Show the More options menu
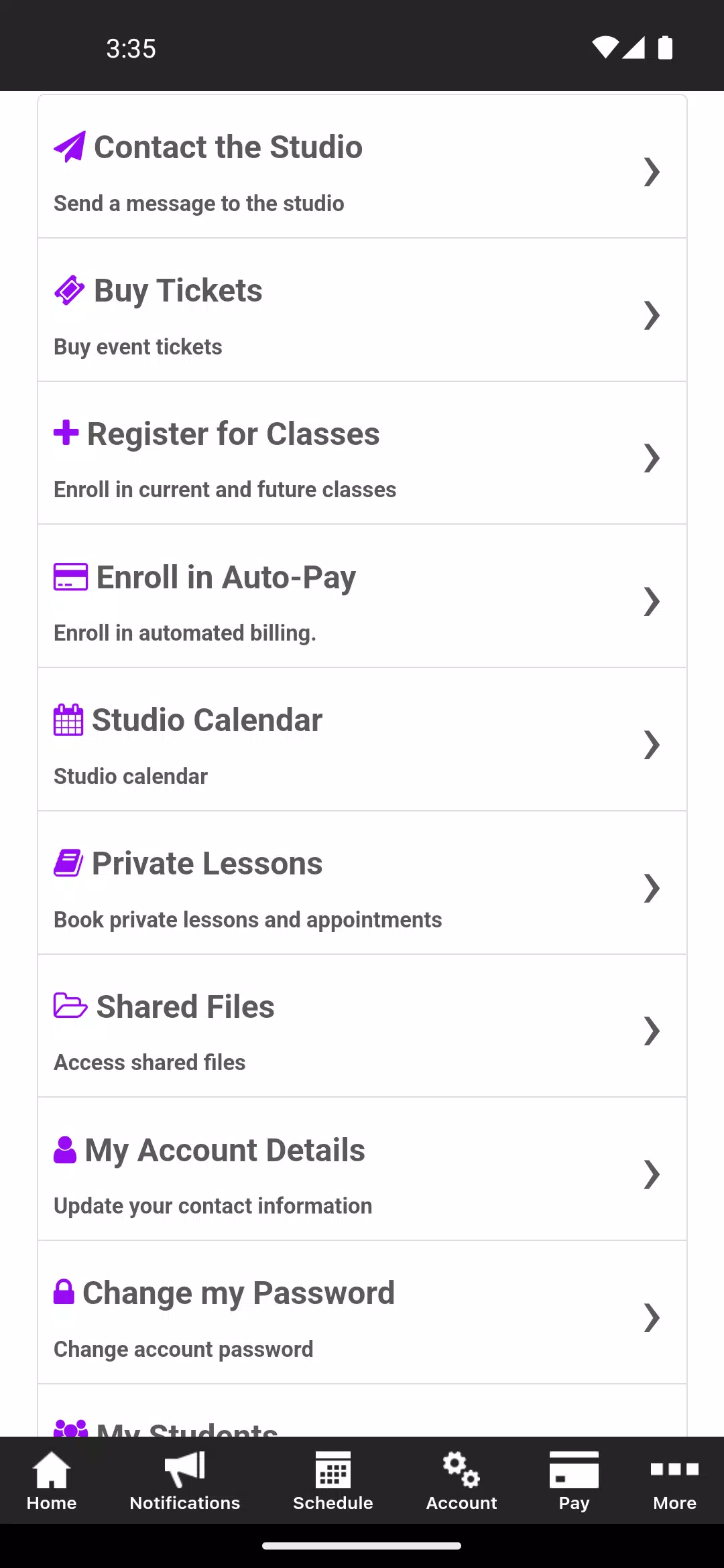724x1568 pixels. pyautogui.click(x=674, y=1481)
